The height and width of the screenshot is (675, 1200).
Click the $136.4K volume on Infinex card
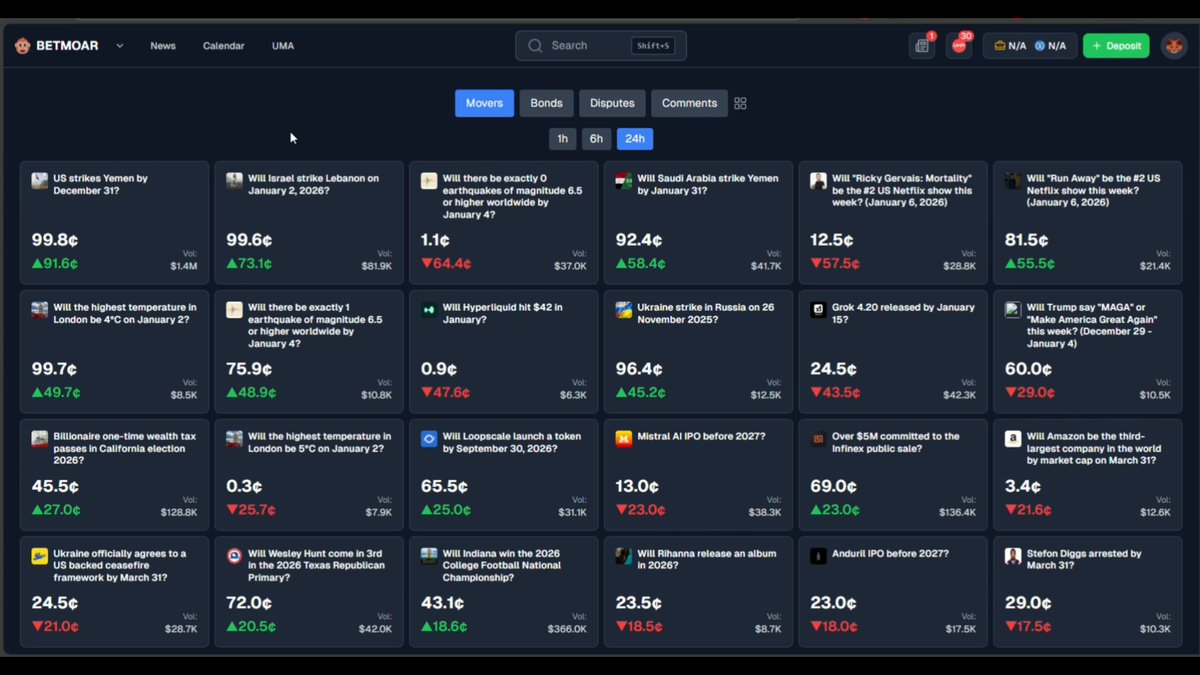[x=957, y=512]
